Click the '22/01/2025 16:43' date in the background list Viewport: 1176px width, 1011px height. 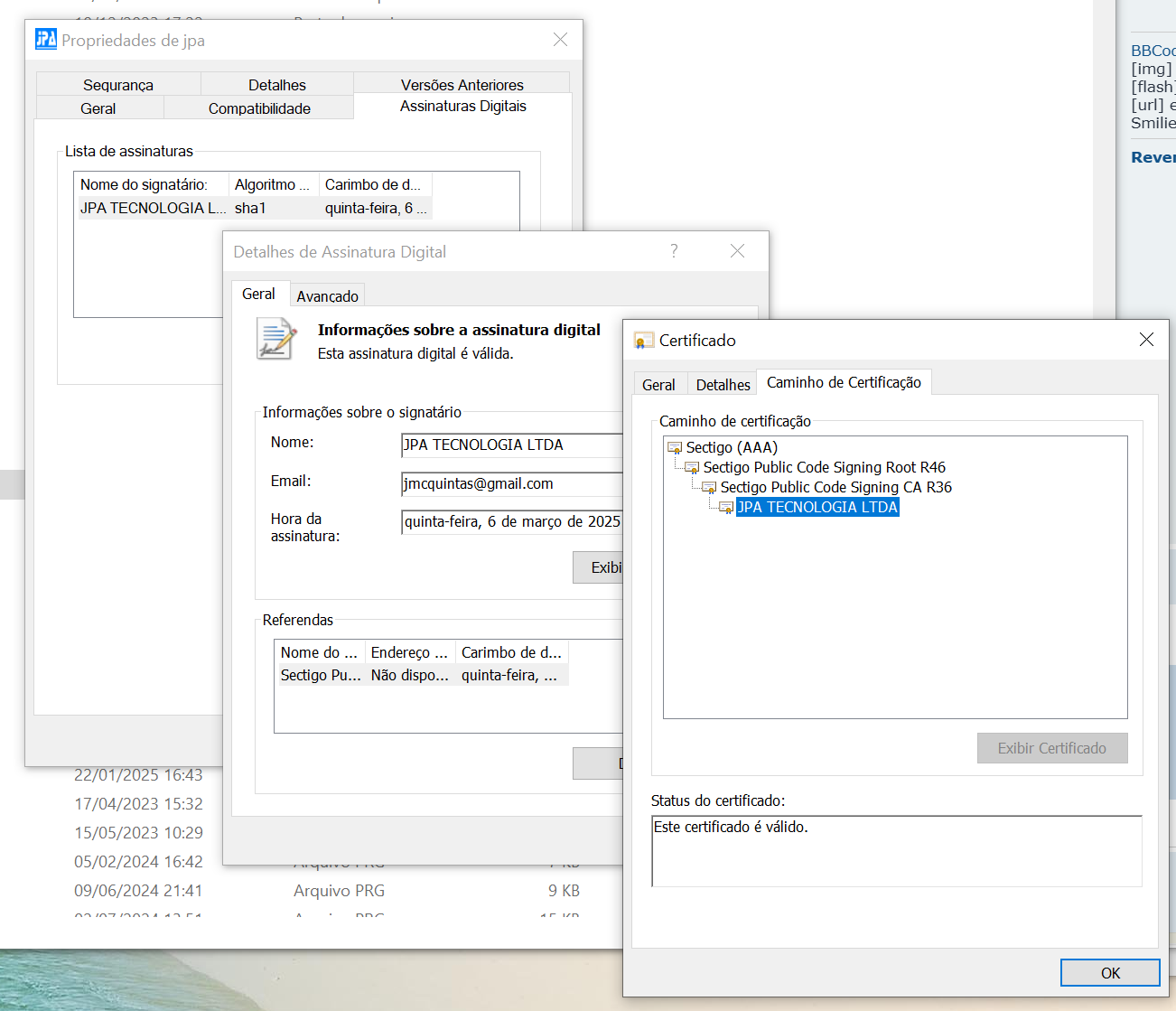tap(138, 775)
